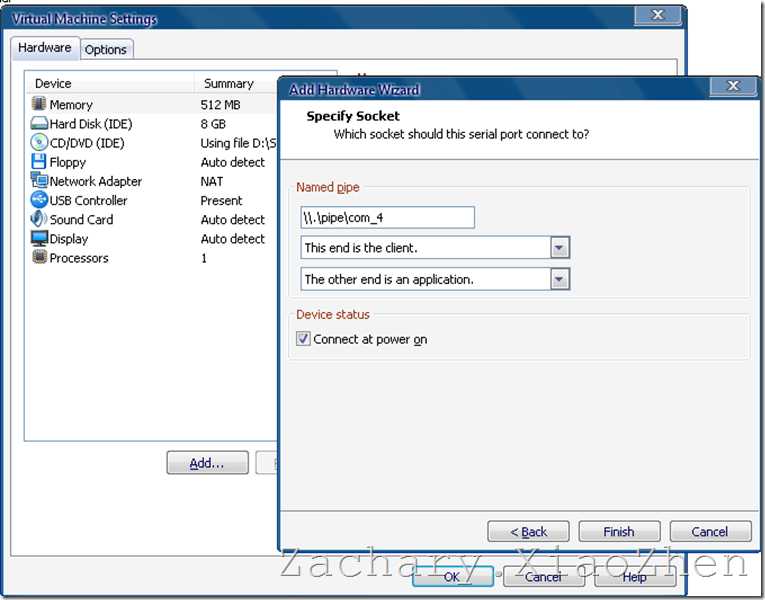Image resolution: width=765 pixels, height=600 pixels.
Task: Switch to the Hardware tab
Action: click(x=45, y=48)
